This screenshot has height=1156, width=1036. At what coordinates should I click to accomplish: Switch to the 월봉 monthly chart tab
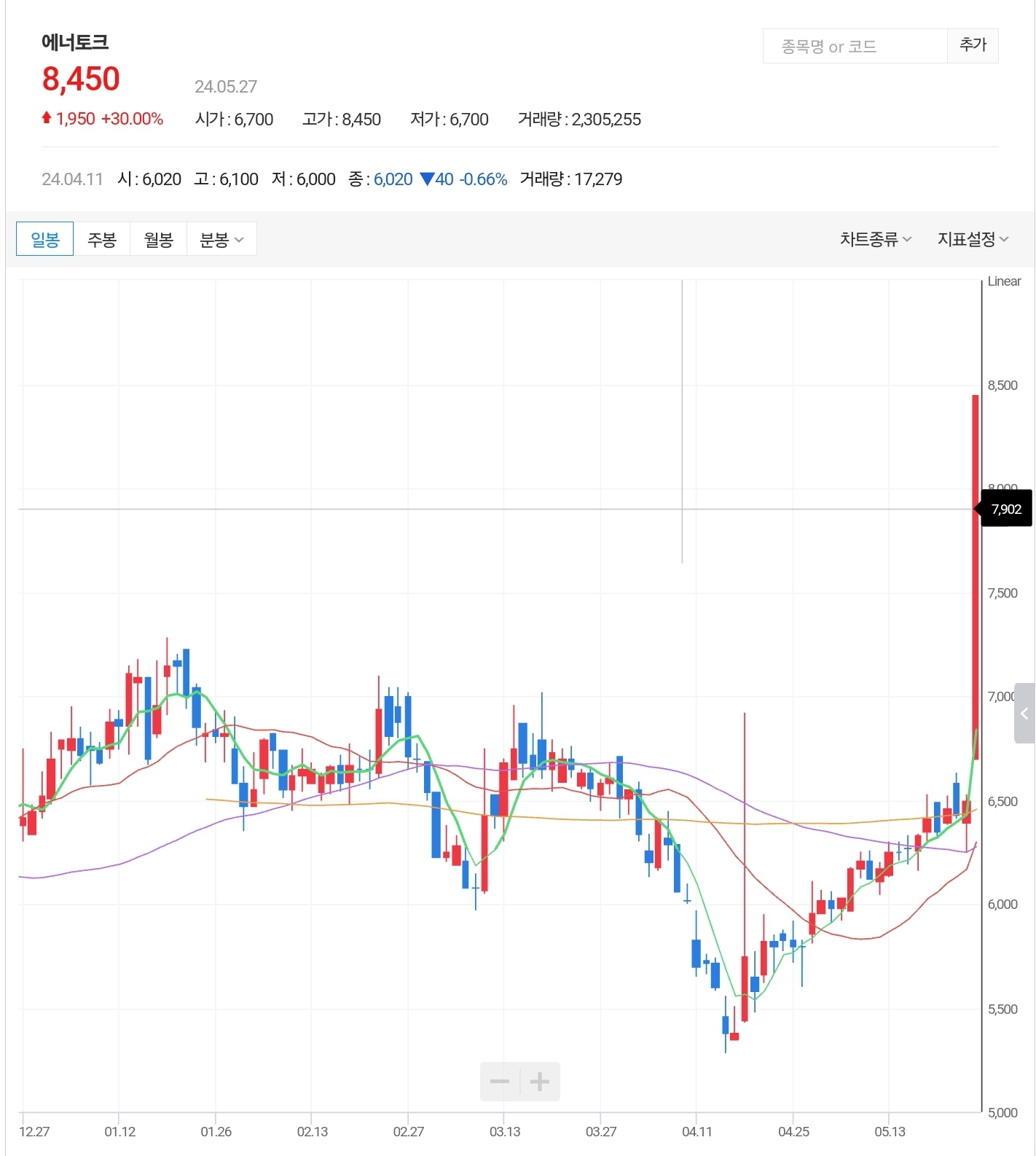point(158,239)
